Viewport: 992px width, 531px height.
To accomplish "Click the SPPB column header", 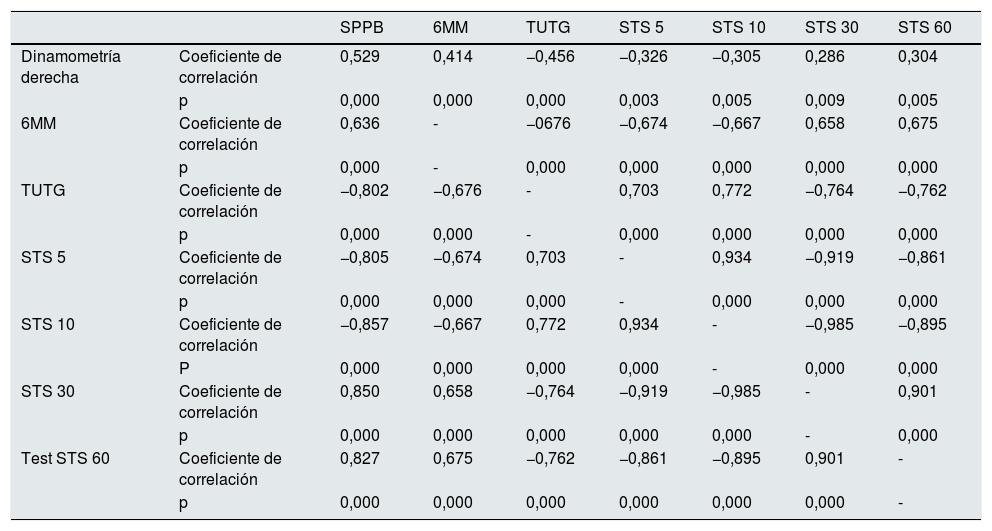I will (x=361, y=28).
